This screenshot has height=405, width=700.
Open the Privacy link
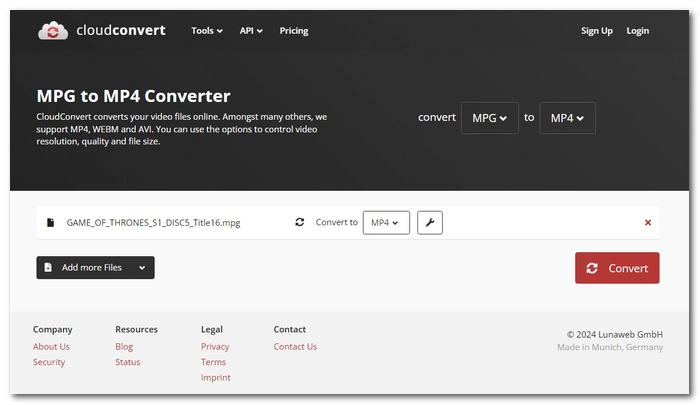point(215,347)
